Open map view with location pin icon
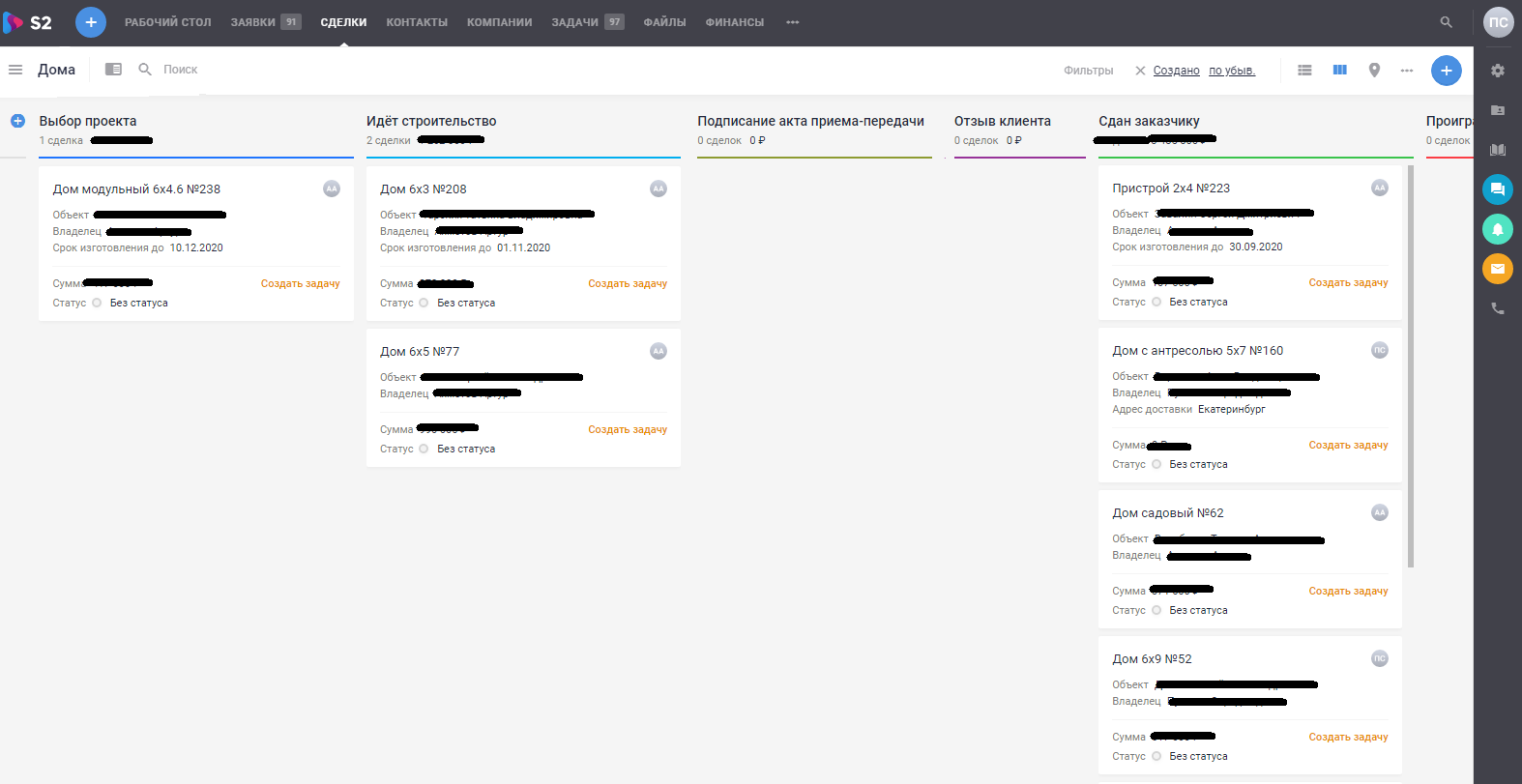 click(x=1374, y=71)
